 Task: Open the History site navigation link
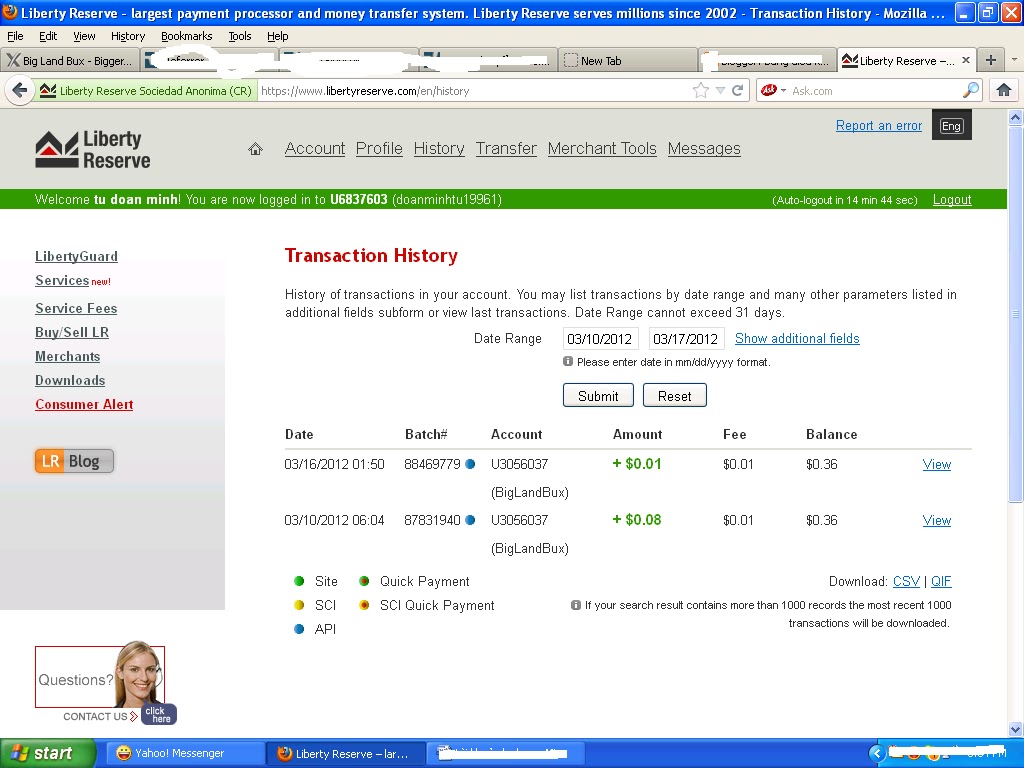point(439,149)
